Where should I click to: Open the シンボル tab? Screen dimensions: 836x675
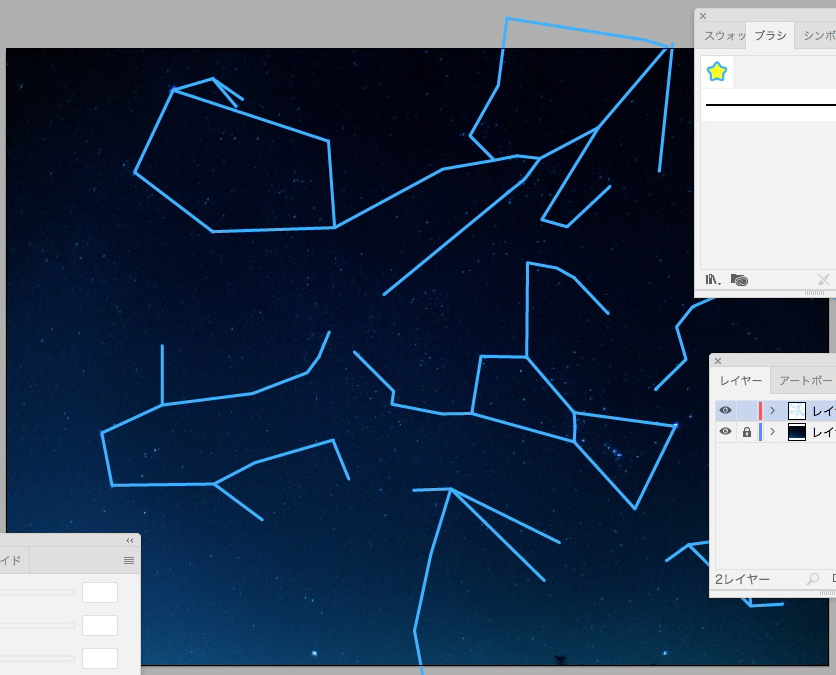click(x=818, y=36)
